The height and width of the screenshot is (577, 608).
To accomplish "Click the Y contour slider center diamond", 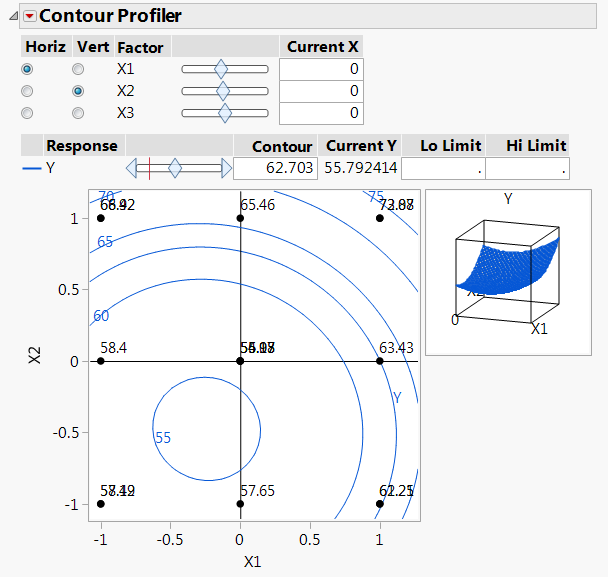I will (175, 168).
